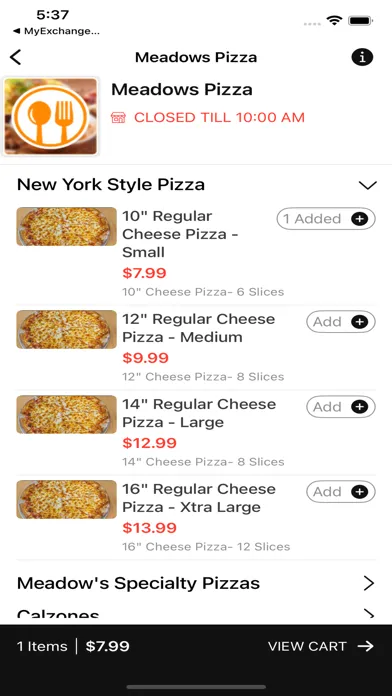392x696 pixels.
Task: Add the 12" Medium cheese pizza
Action: [341, 322]
